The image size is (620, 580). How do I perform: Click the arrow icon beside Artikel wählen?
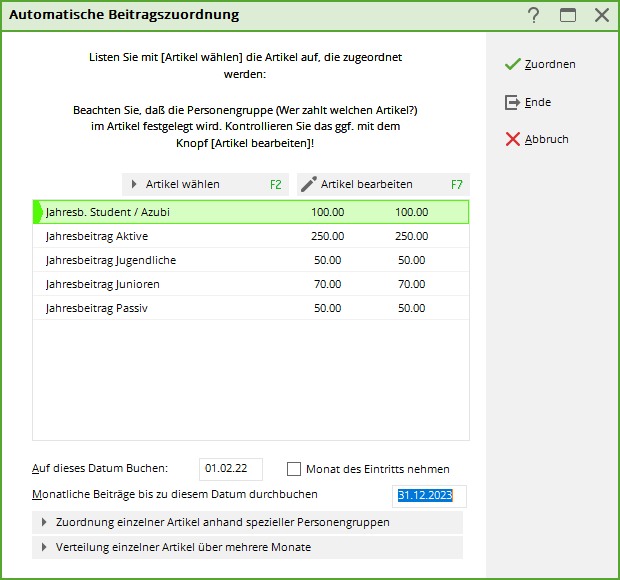134,184
